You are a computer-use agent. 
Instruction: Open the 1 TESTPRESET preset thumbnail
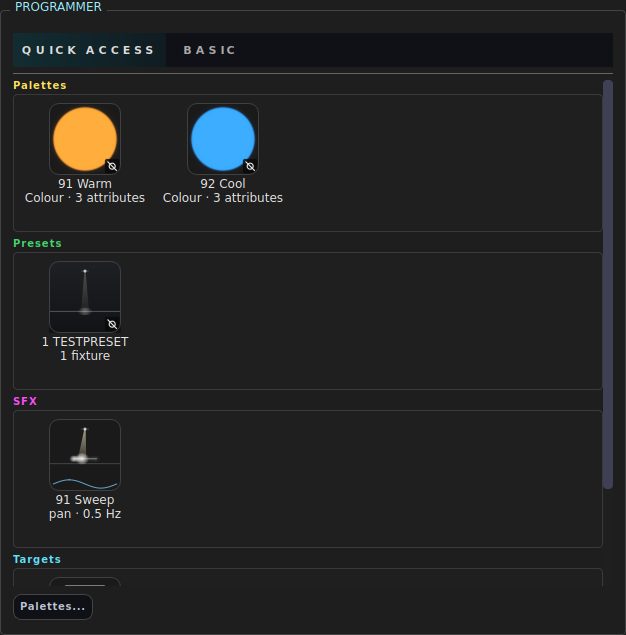(x=85, y=297)
